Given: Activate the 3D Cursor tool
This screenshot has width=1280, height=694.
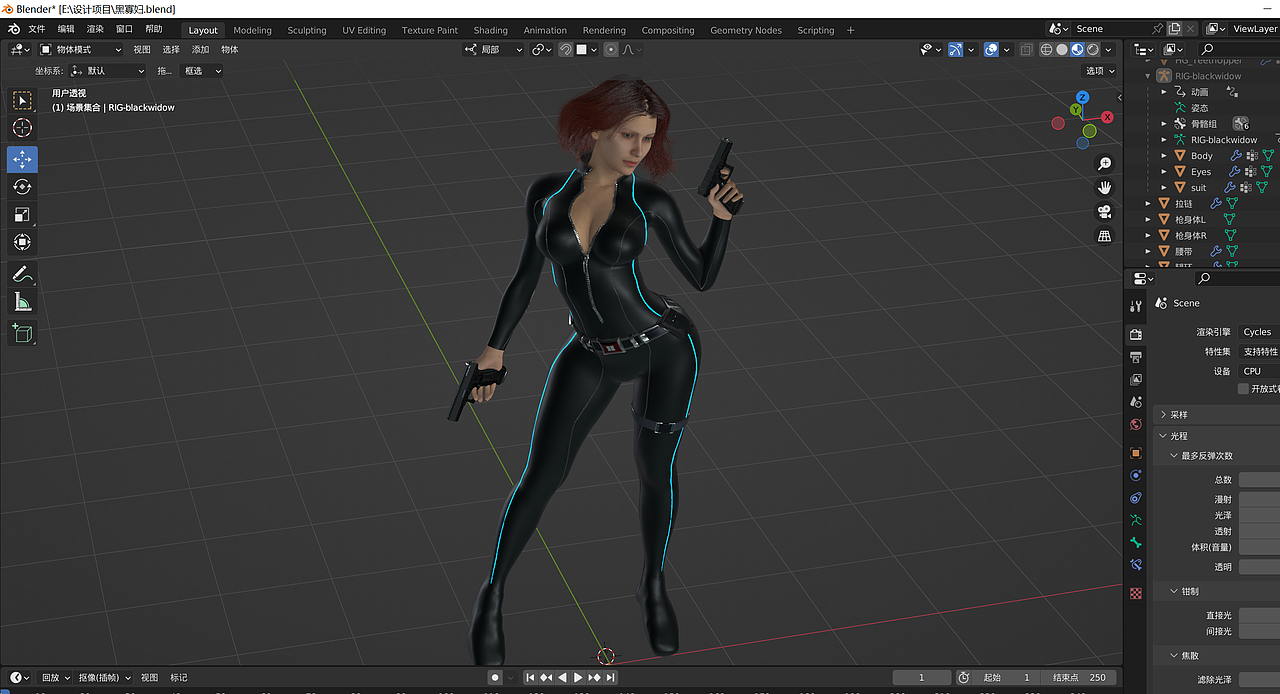Looking at the screenshot, I should click(22, 128).
